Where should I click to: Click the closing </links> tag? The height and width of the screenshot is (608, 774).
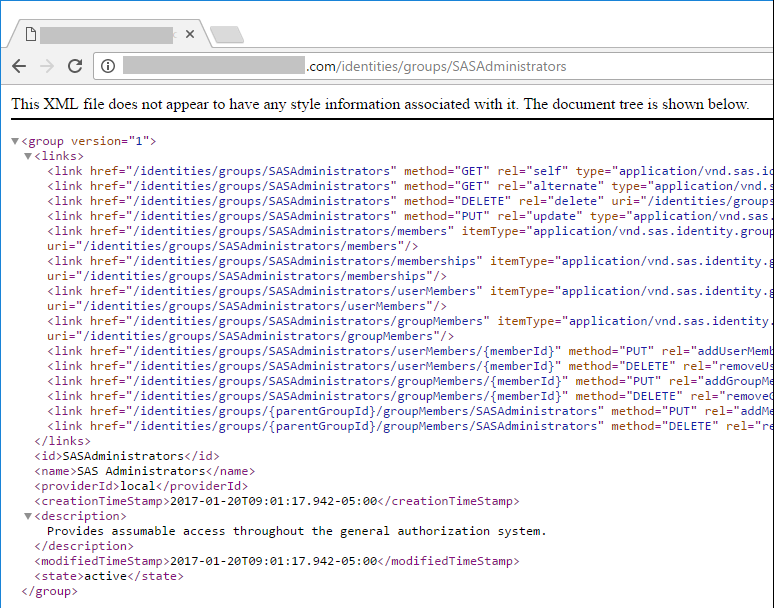click(x=62, y=441)
